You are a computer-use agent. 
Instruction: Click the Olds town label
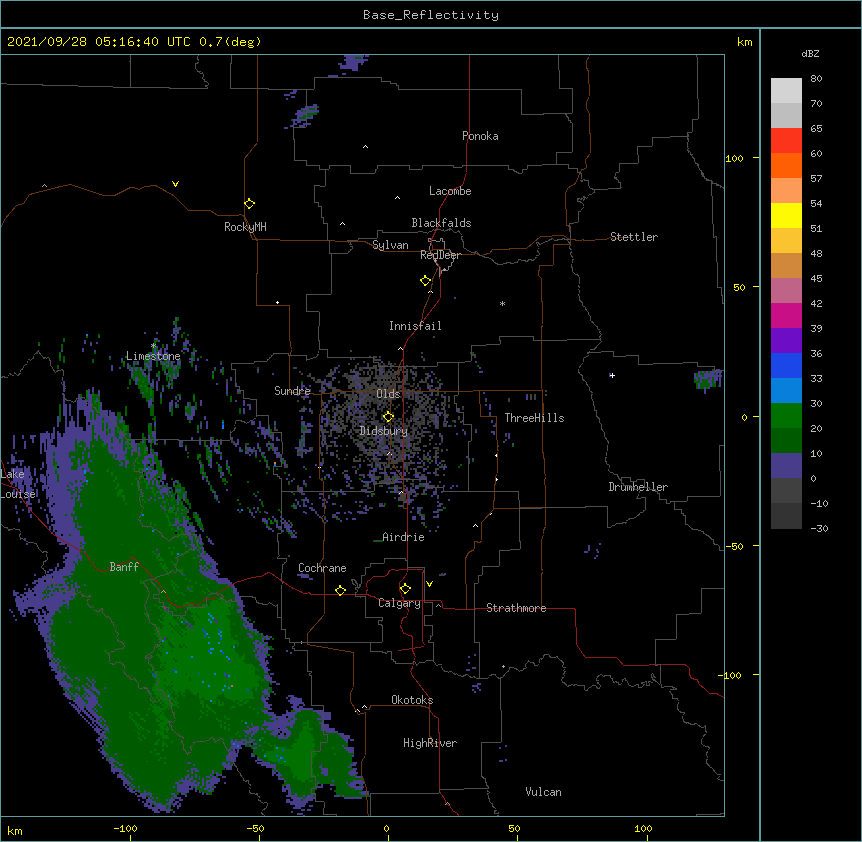pos(388,394)
